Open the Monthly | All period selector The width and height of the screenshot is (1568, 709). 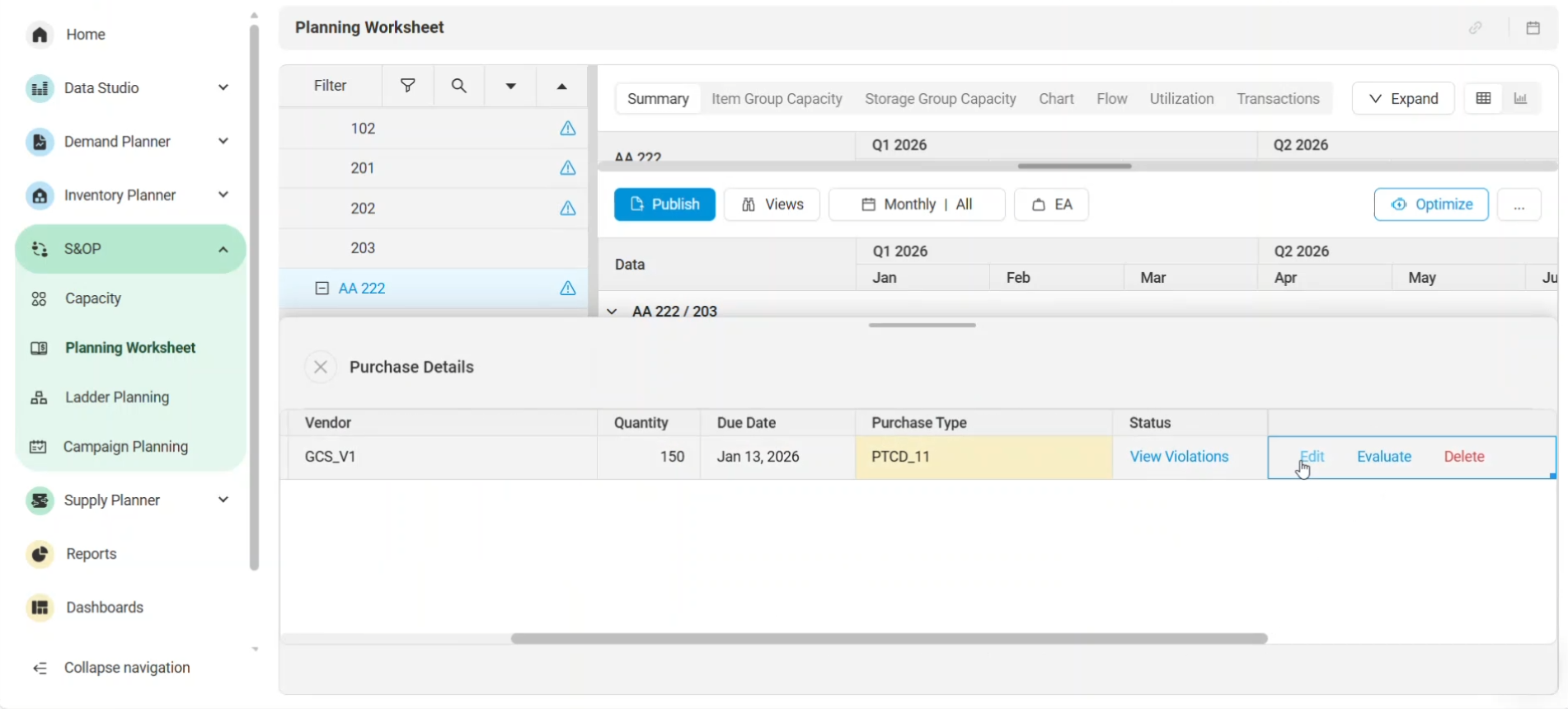(916, 204)
